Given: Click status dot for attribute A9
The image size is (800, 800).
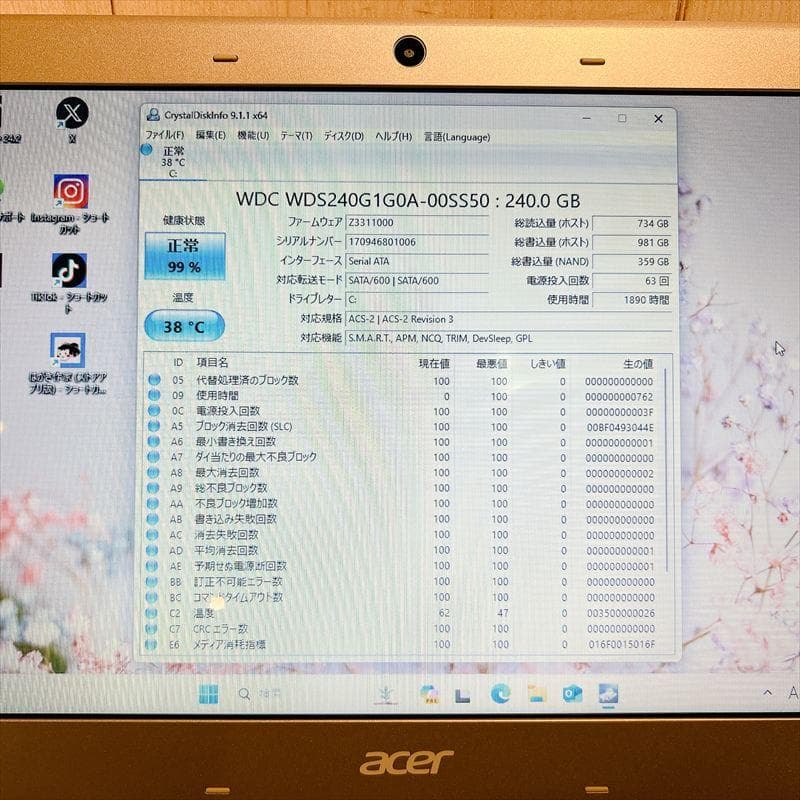Looking at the screenshot, I should click(x=153, y=488).
